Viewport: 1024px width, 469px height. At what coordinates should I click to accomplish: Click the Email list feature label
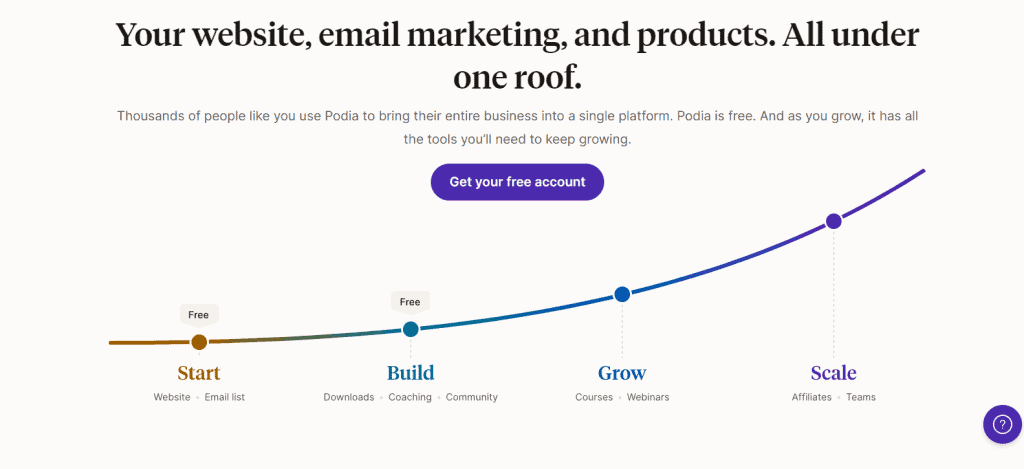pyautogui.click(x=225, y=397)
